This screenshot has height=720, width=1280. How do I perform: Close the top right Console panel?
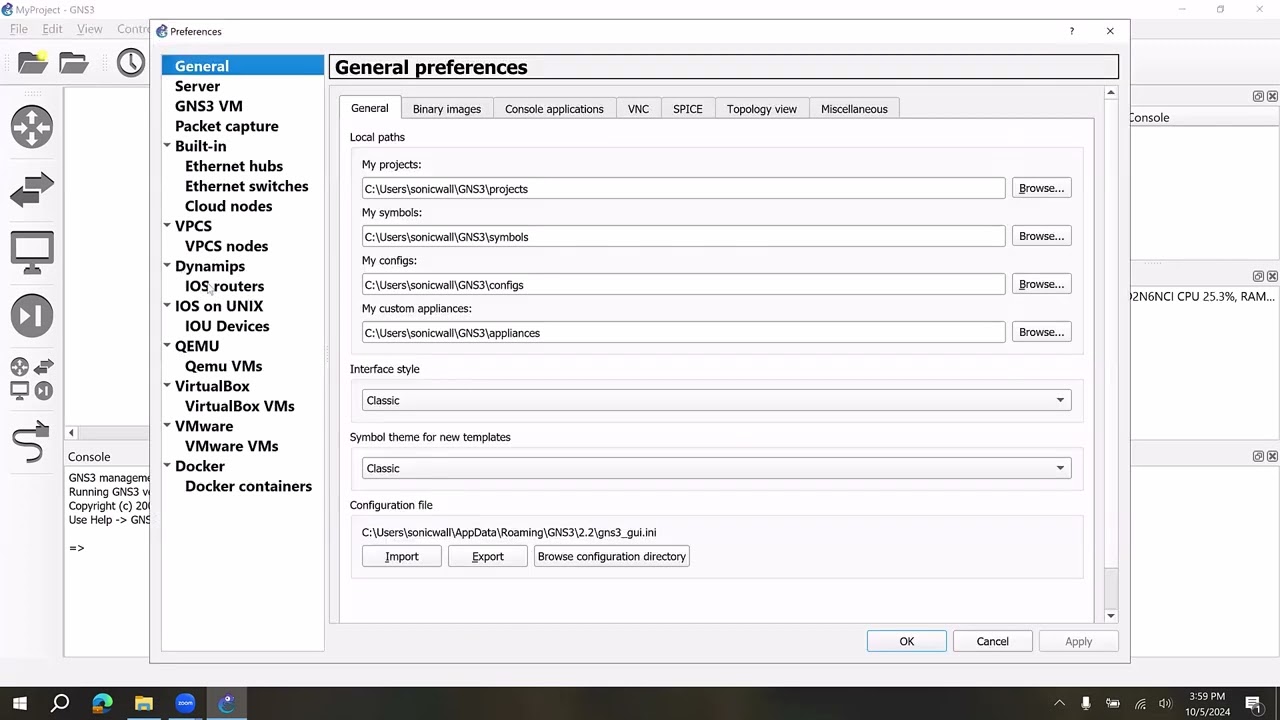pyautogui.click(x=1272, y=96)
